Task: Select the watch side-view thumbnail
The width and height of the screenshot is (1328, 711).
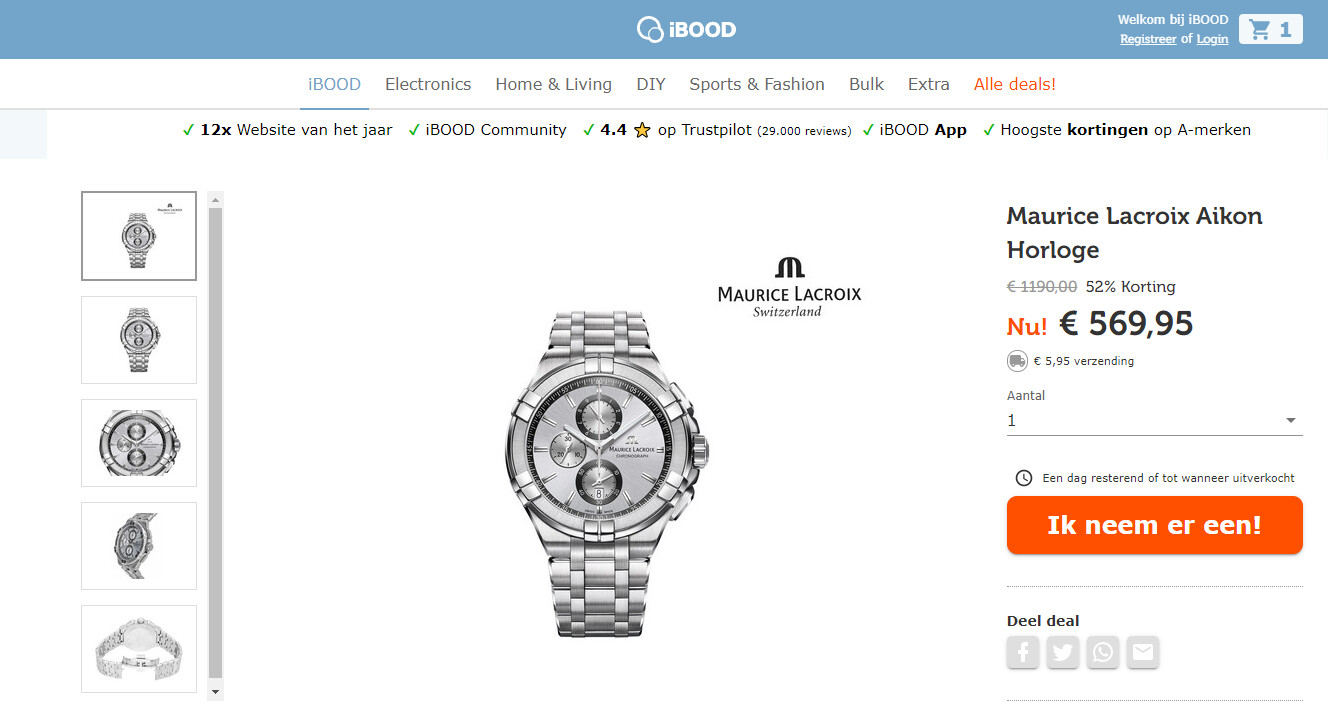Action: coord(139,546)
